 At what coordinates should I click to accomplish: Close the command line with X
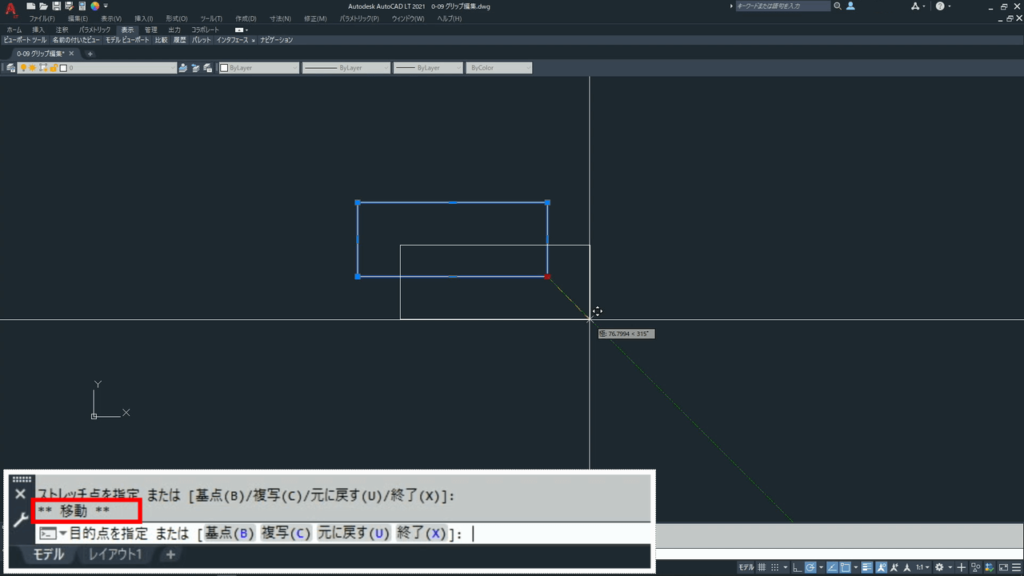click(x=20, y=494)
